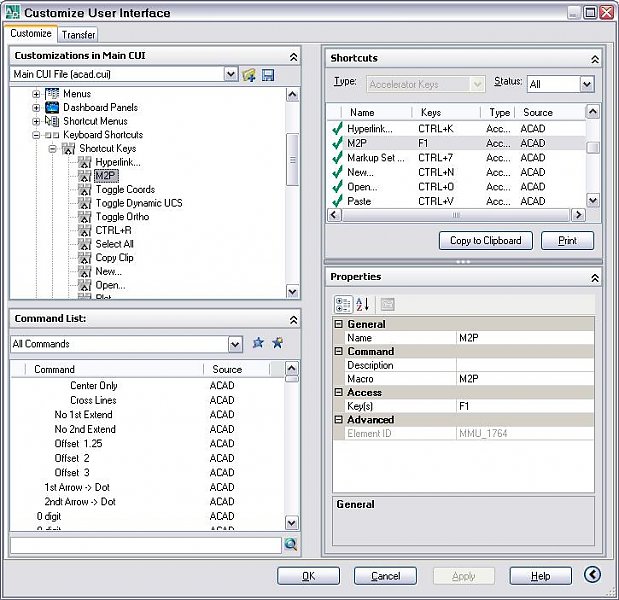Click the Shortcut Keys folder icon
619x600 pixels.
pyautogui.click(x=68, y=148)
